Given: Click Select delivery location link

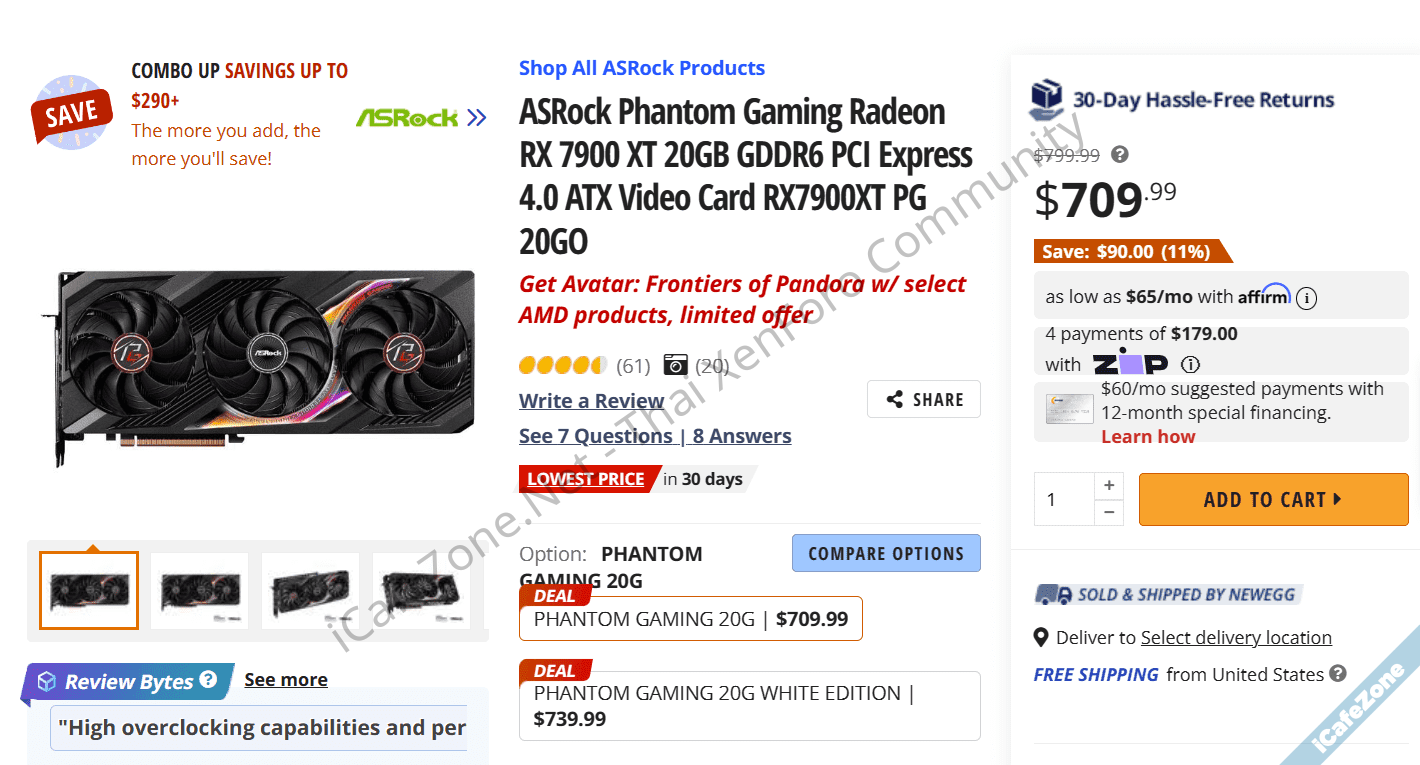Looking at the screenshot, I should click(x=1236, y=638).
